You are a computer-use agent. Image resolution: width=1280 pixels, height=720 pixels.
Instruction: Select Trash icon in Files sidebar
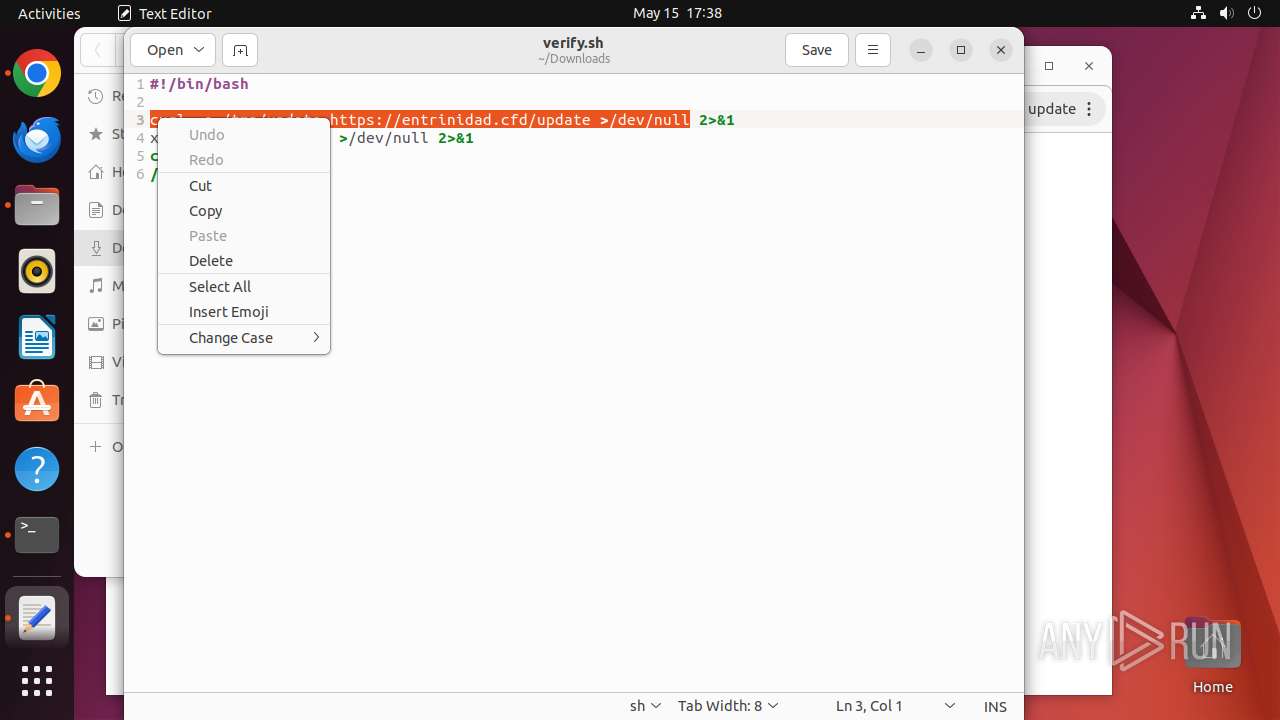(x=96, y=400)
